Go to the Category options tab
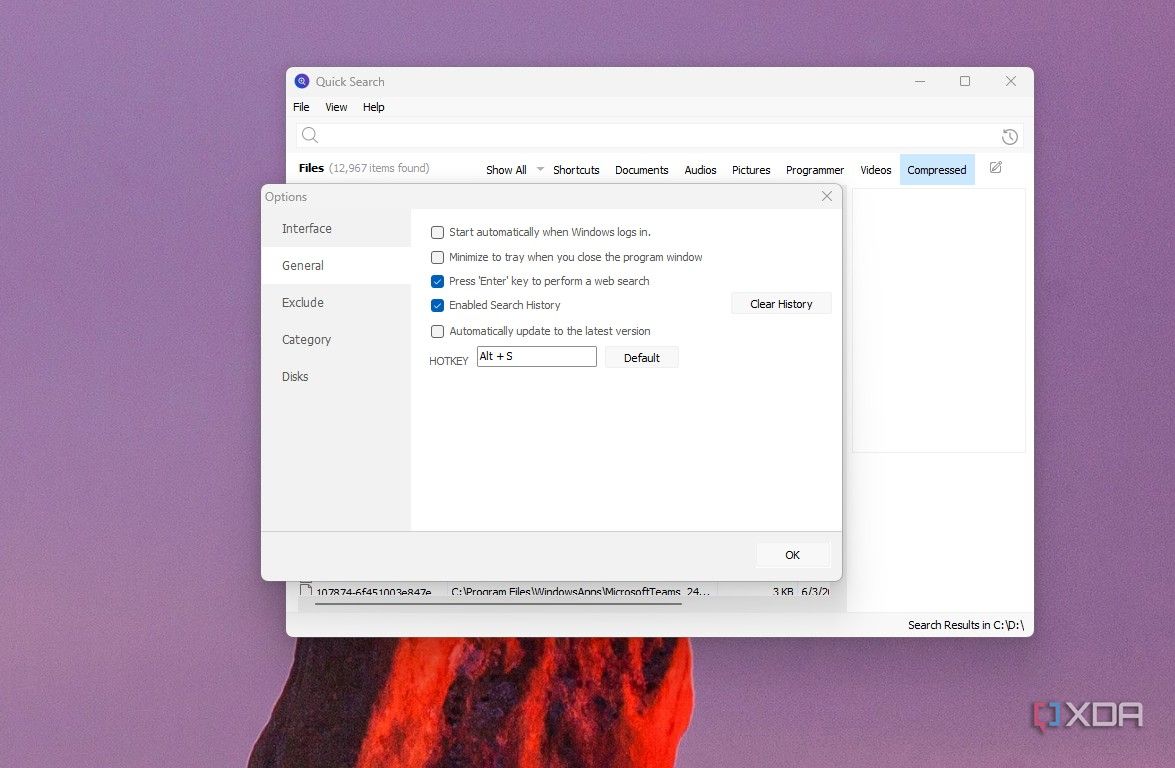The width and height of the screenshot is (1175, 768). pos(336,339)
